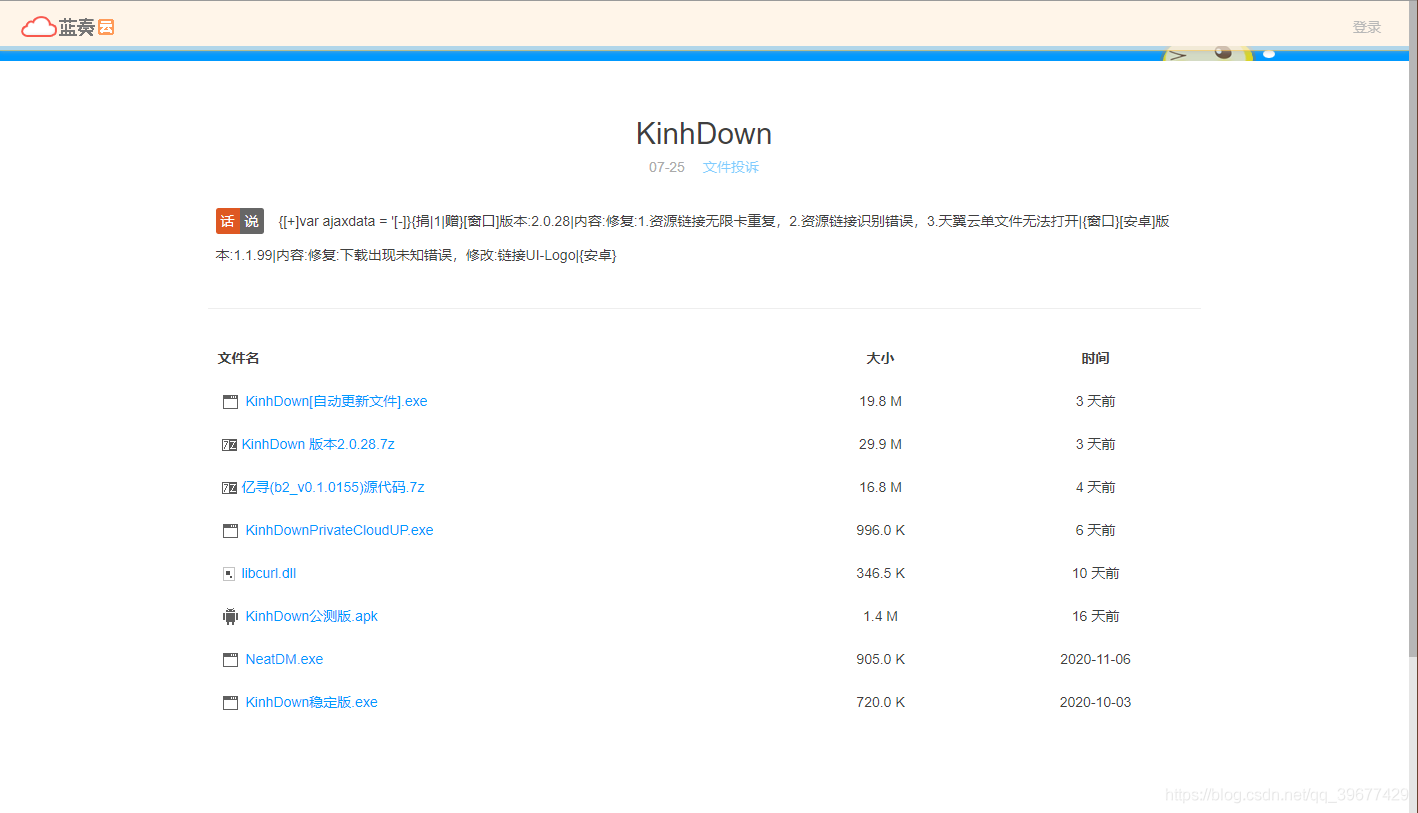The height and width of the screenshot is (813, 1418).
Task: Click the 4 天前 time value
Action: (1095, 487)
